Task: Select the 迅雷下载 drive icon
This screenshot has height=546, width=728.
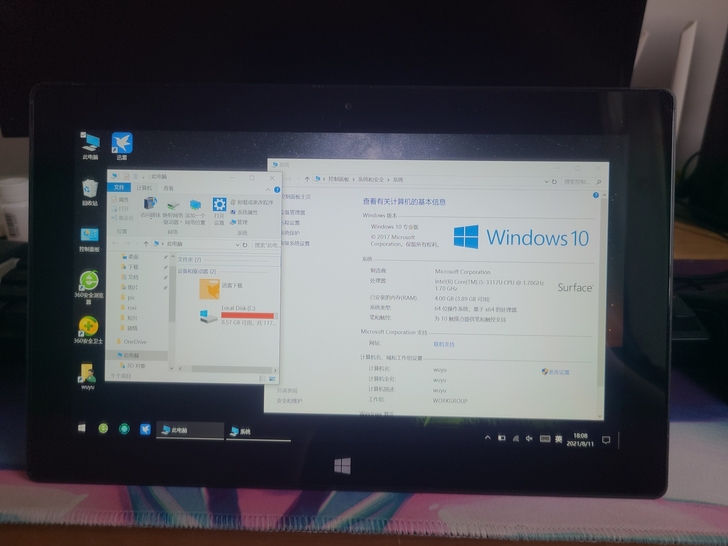Action: 209,289
